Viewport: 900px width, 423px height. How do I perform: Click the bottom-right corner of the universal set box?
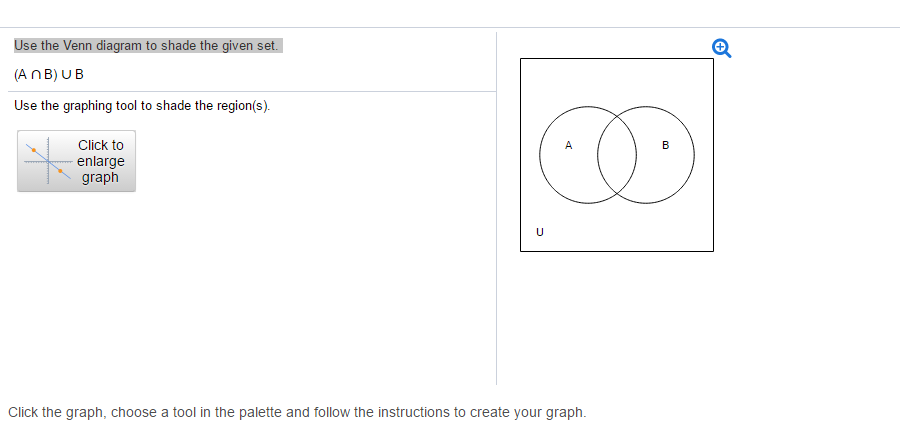pos(712,250)
